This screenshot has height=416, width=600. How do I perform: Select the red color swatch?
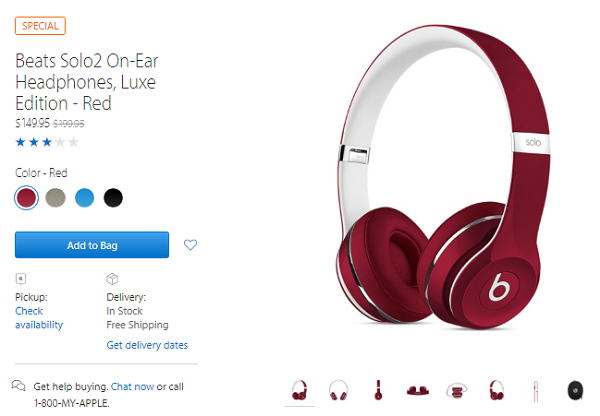[27, 197]
